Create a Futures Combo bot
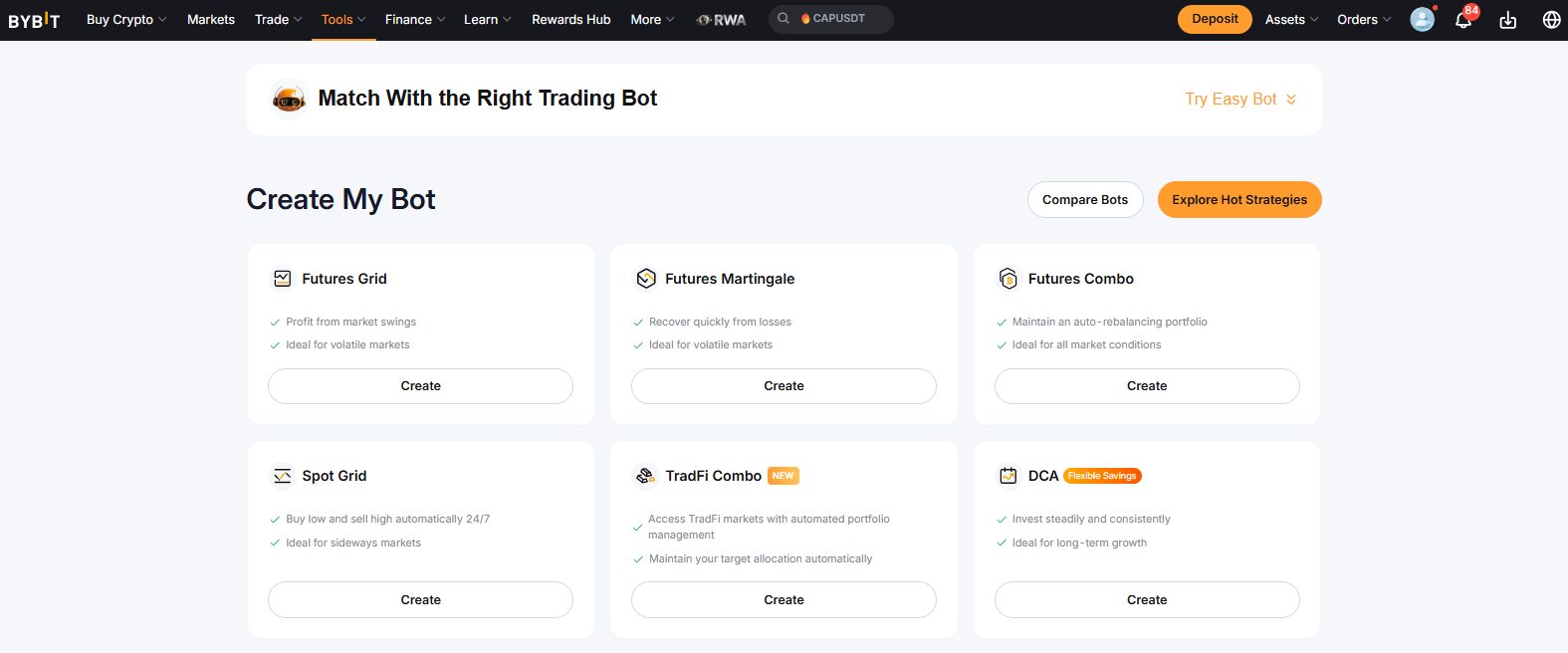The width and height of the screenshot is (1568, 653). click(1147, 386)
